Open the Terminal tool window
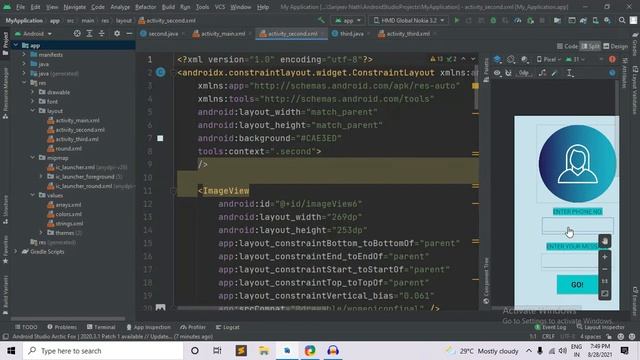 (101, 327)
